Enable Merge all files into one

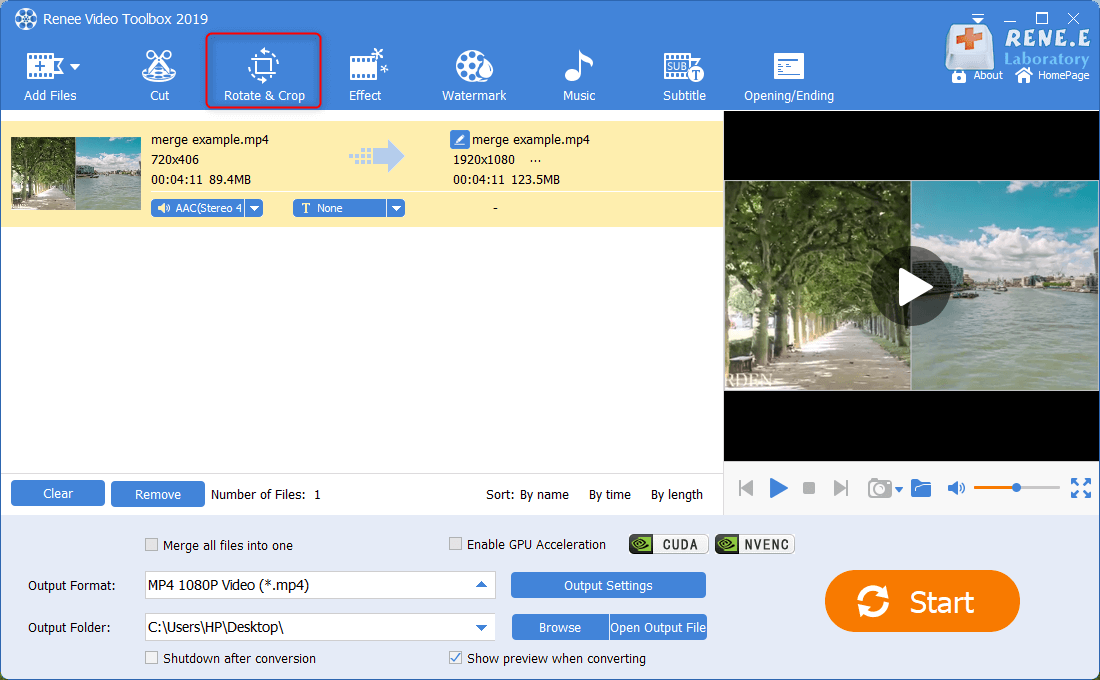151,545
